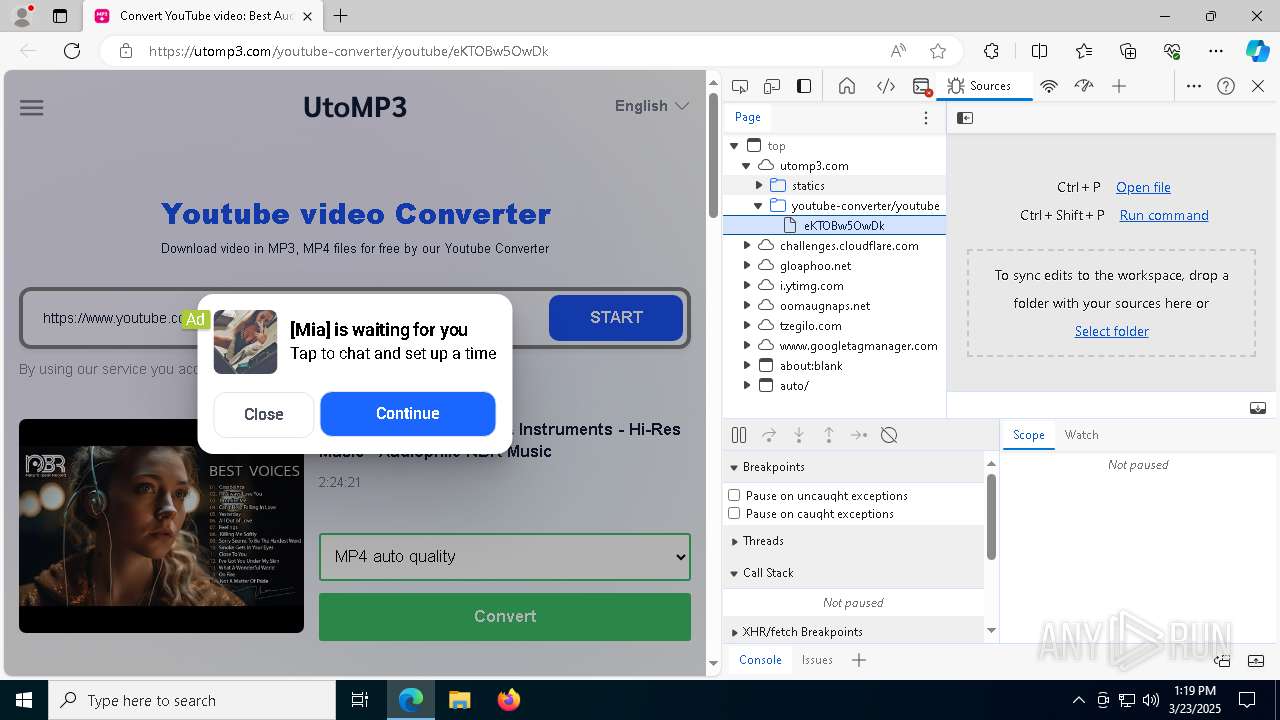Viewport: 1280px width, 720px height.
Task: Expand the statics folder
Action: tap(759, 186)
